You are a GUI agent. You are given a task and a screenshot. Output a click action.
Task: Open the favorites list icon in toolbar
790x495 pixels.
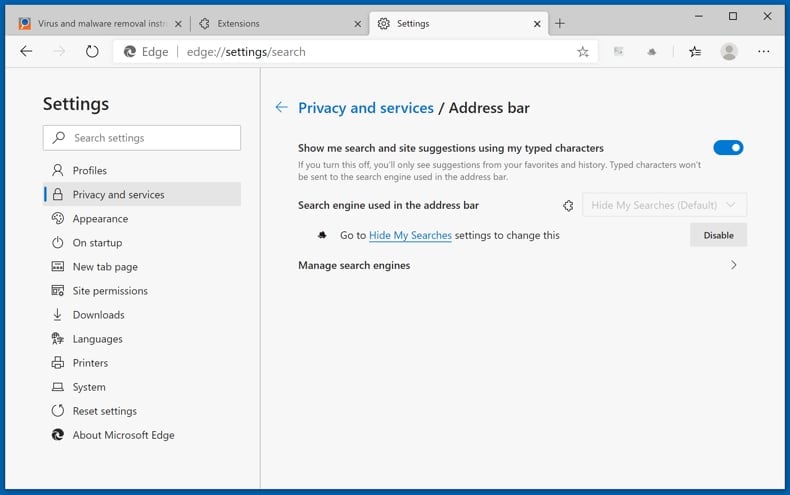pos(695,52)
